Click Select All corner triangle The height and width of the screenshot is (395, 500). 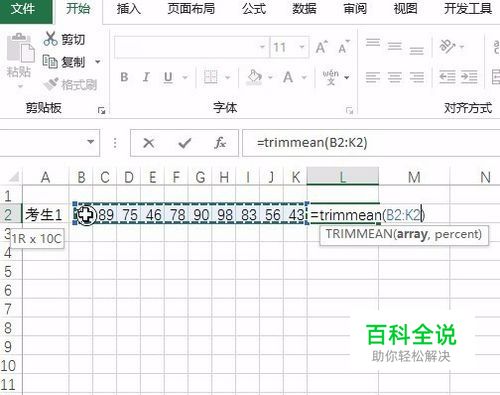pyautogui.click(x=14, y=176)
